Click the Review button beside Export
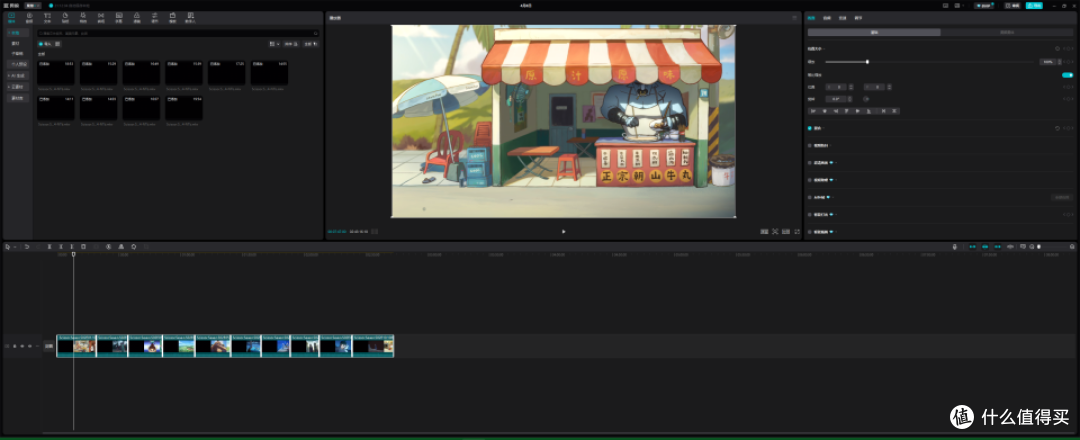 tap(1012, 6)
